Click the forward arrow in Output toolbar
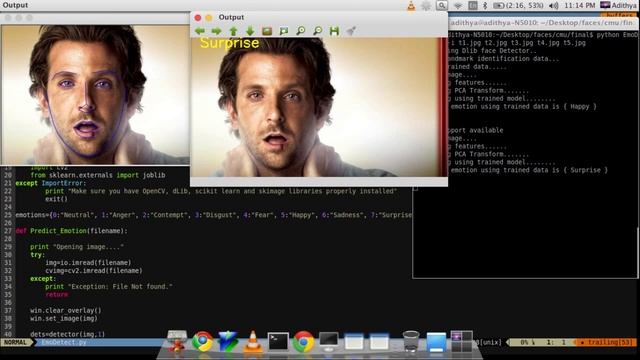Image resolution: width=640 pixels, height=360 pixels. pyautogui.click(x=216, y=31)
